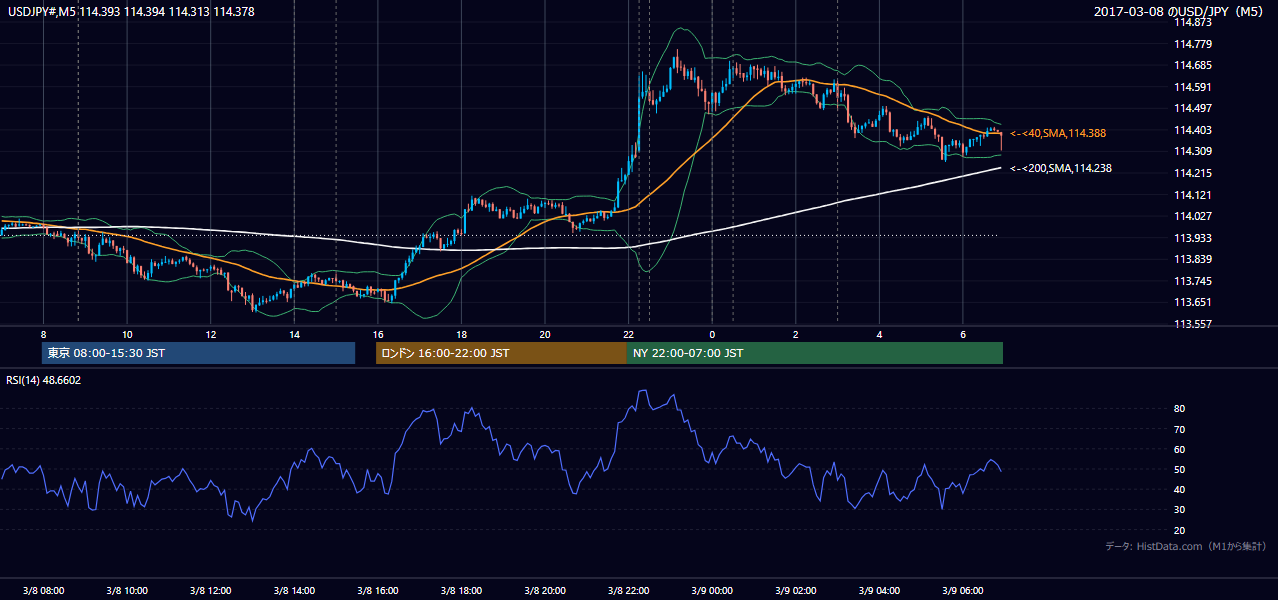Click the 3/8 12:00 date label
Screen dimensions: 1278x600
[210, 591]
